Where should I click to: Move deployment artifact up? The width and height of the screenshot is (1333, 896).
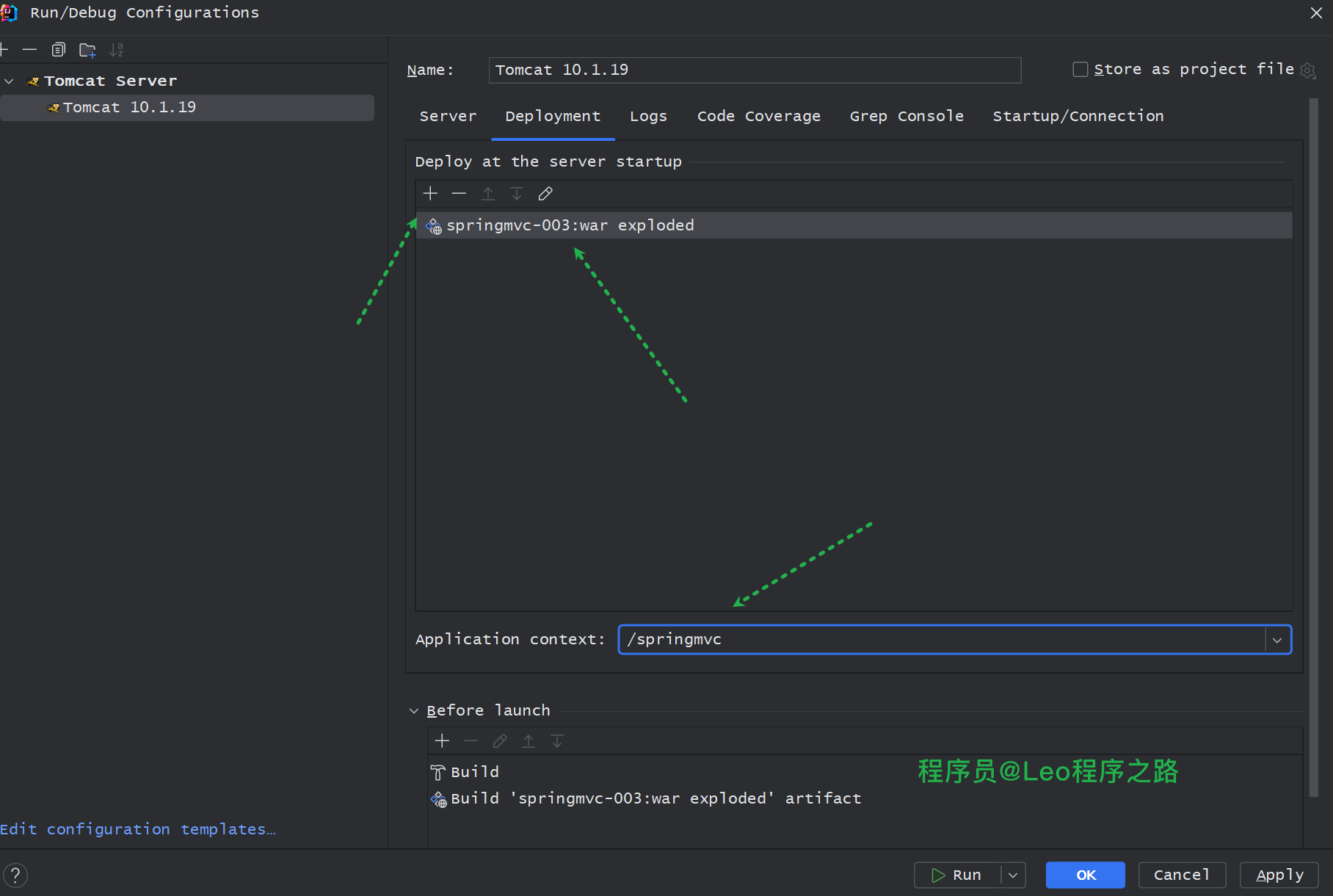coord(488,194)
